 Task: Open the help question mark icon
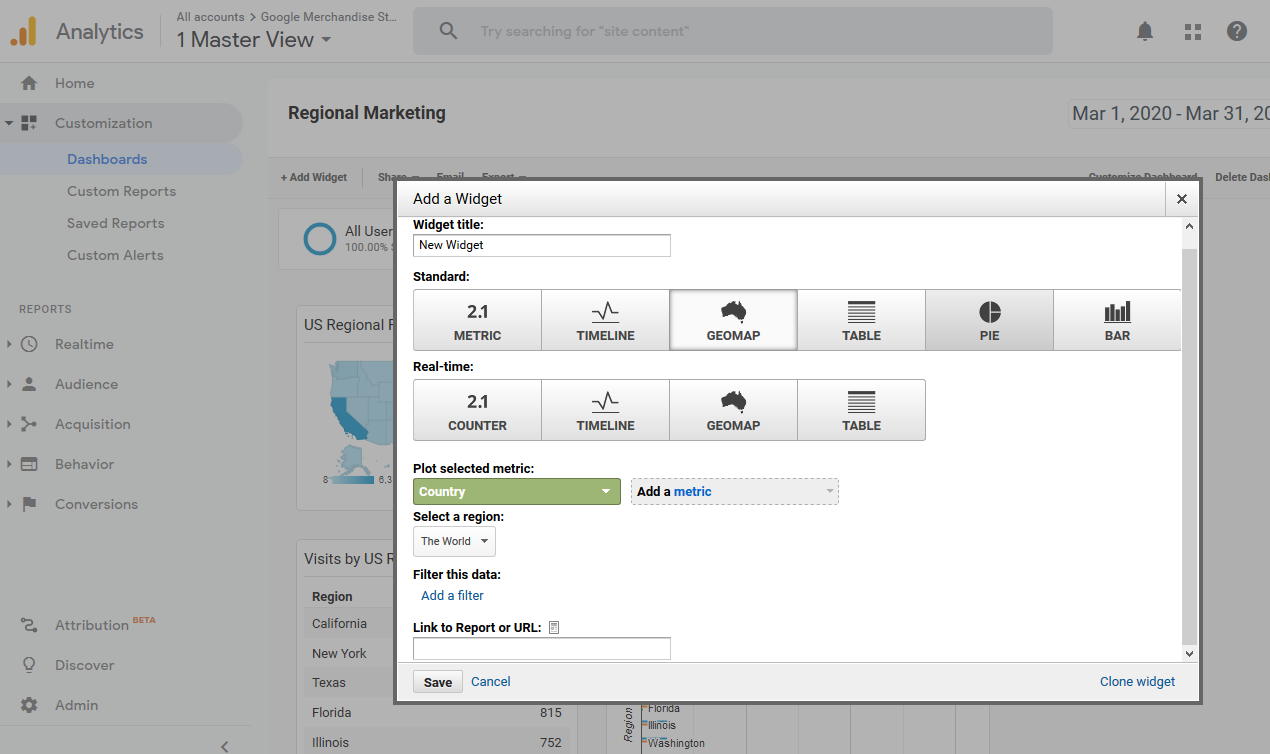[x=1237, y=32]
